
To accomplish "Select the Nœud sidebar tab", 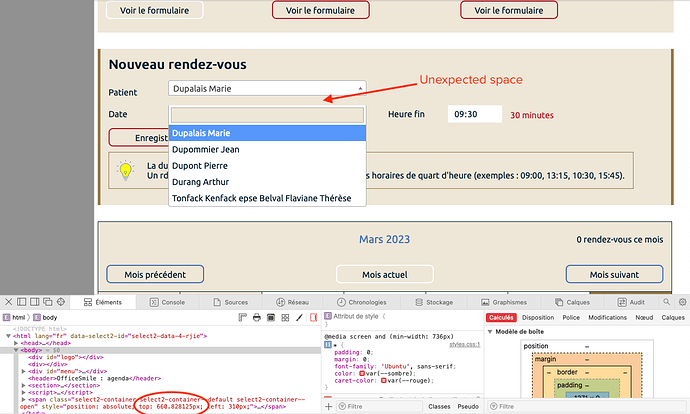I will pos(644,318).
